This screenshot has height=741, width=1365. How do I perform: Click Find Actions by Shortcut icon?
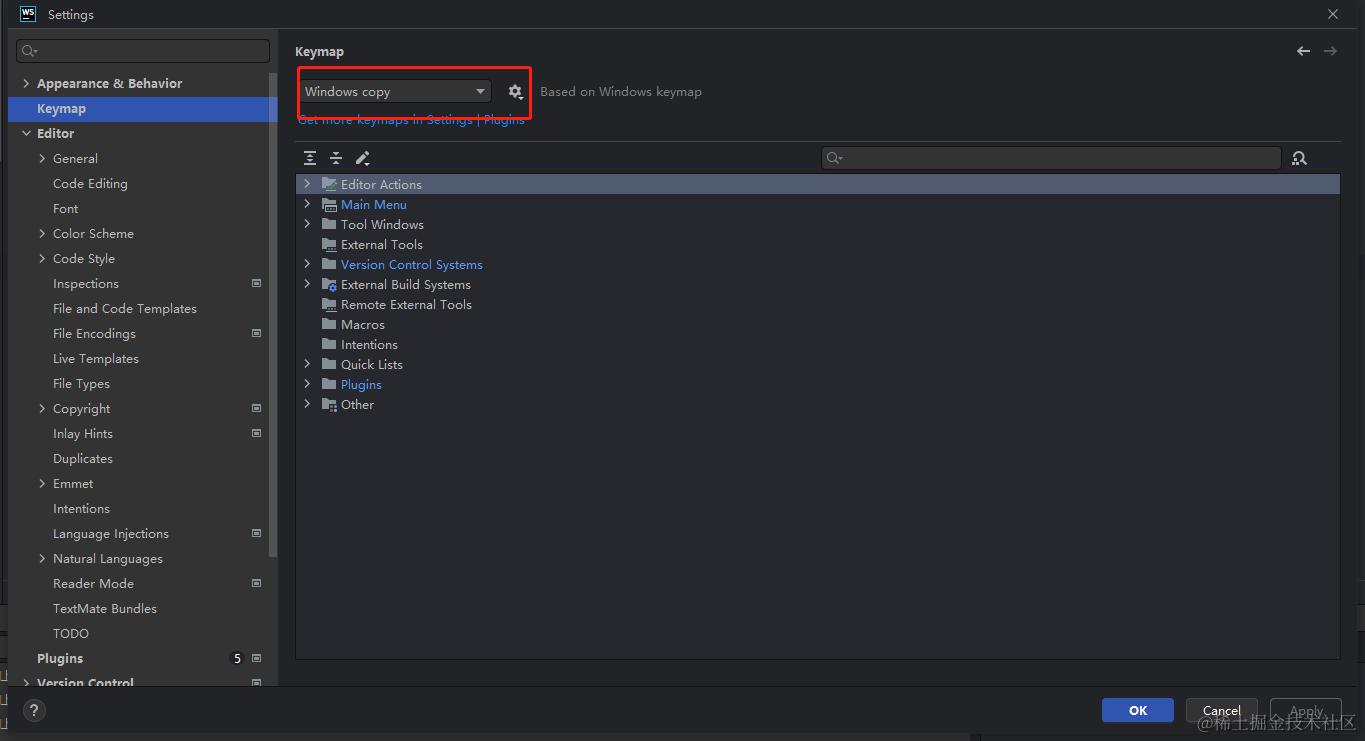1299,158
